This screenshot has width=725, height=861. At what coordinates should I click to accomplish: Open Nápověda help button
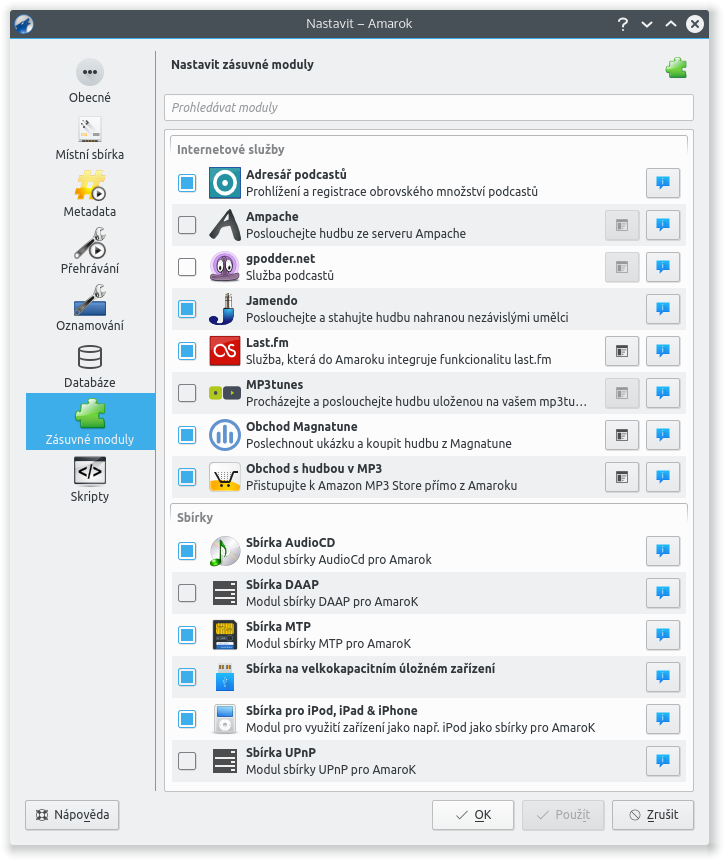pyautogui.click(x=73, y=815)
